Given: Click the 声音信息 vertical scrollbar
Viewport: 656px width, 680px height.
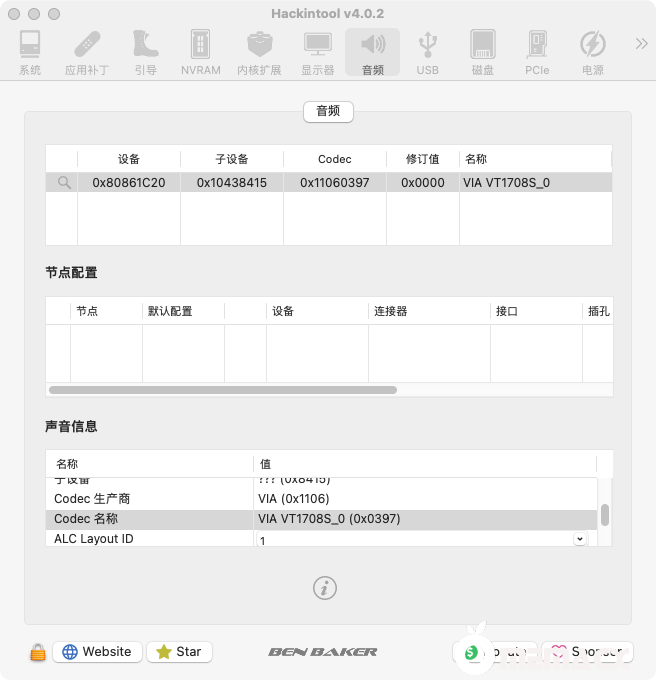Looking at the screenshot, I should point(605,515).
